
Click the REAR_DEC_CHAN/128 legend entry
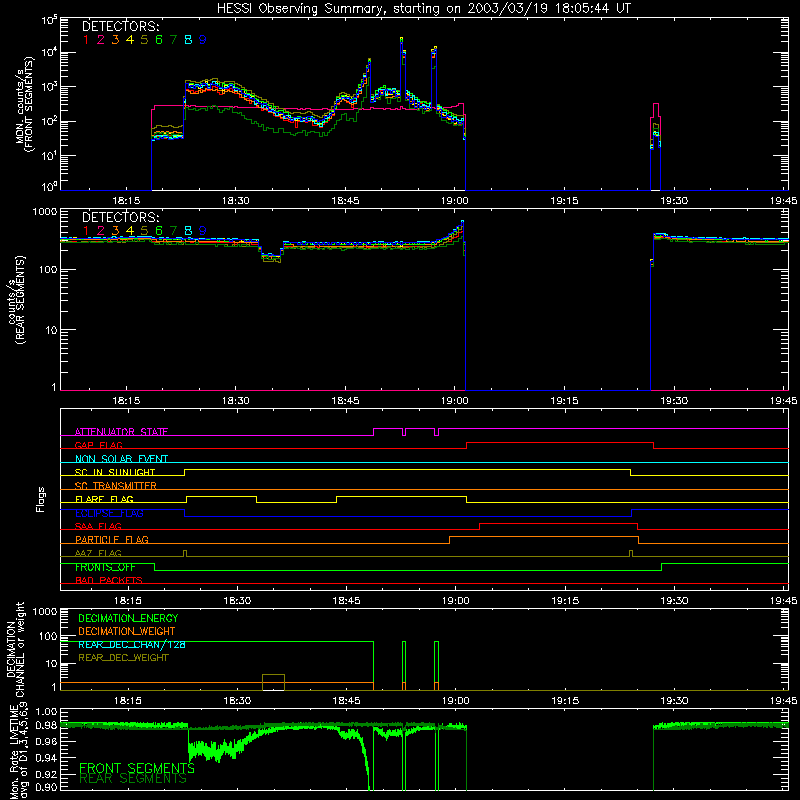pos(132,645)
